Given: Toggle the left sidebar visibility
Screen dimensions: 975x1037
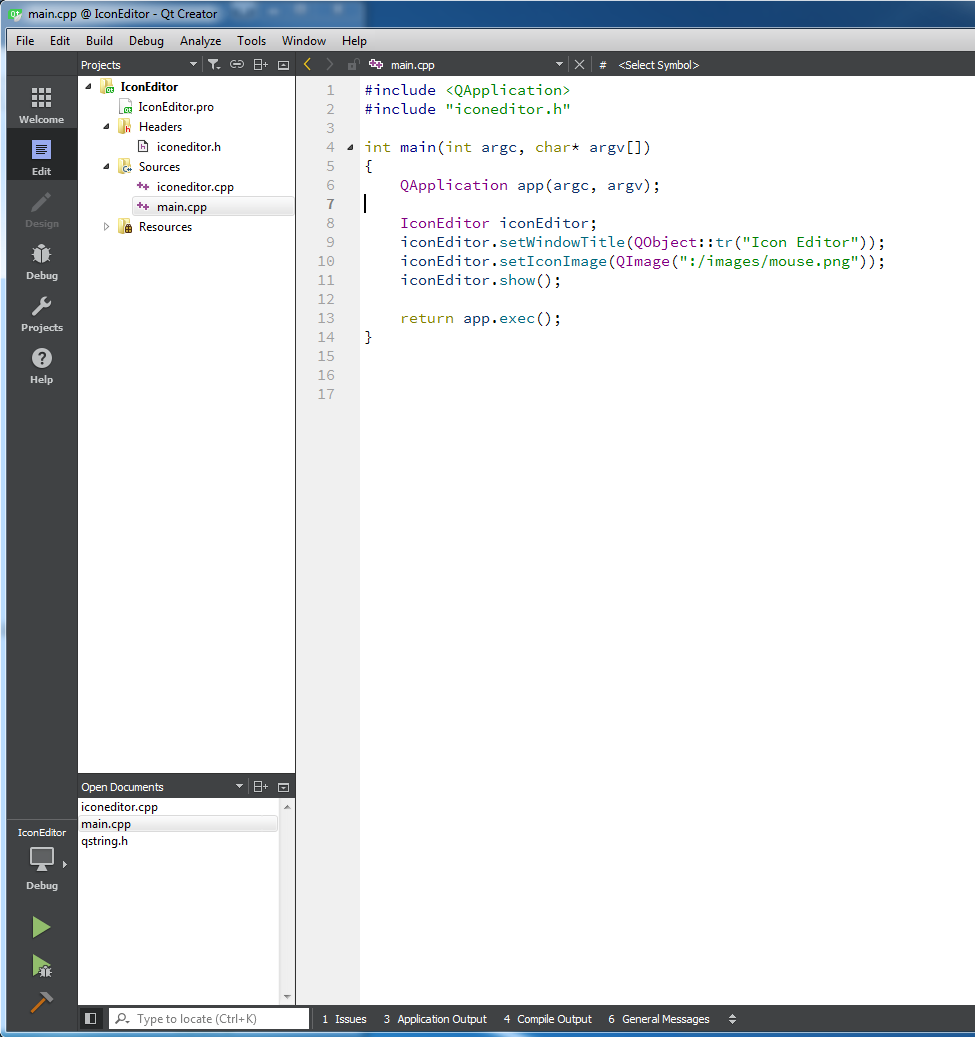Looking at the screenshot, I should (91, 1018).
